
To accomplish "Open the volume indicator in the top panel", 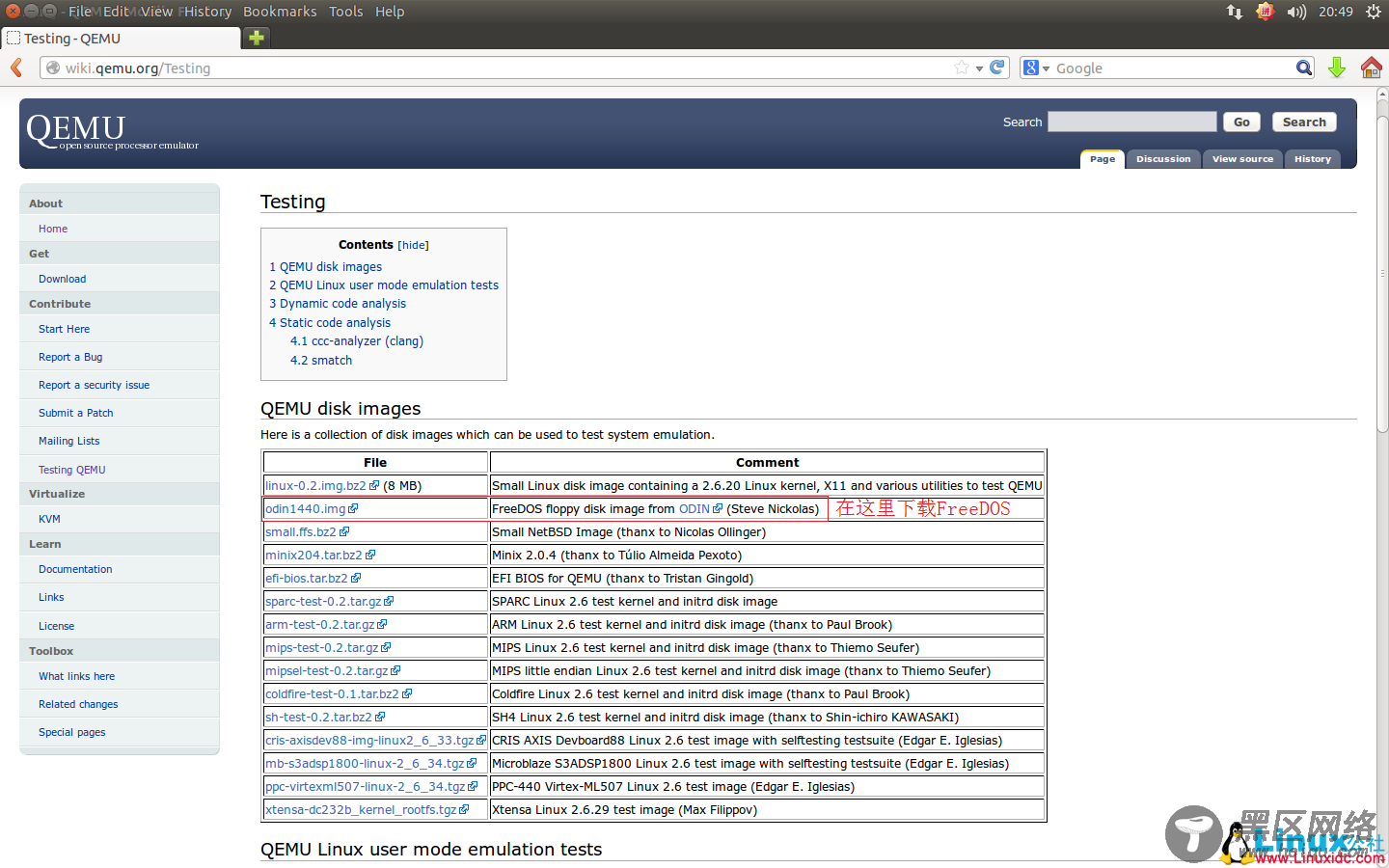I will (x=1296, y=12).
